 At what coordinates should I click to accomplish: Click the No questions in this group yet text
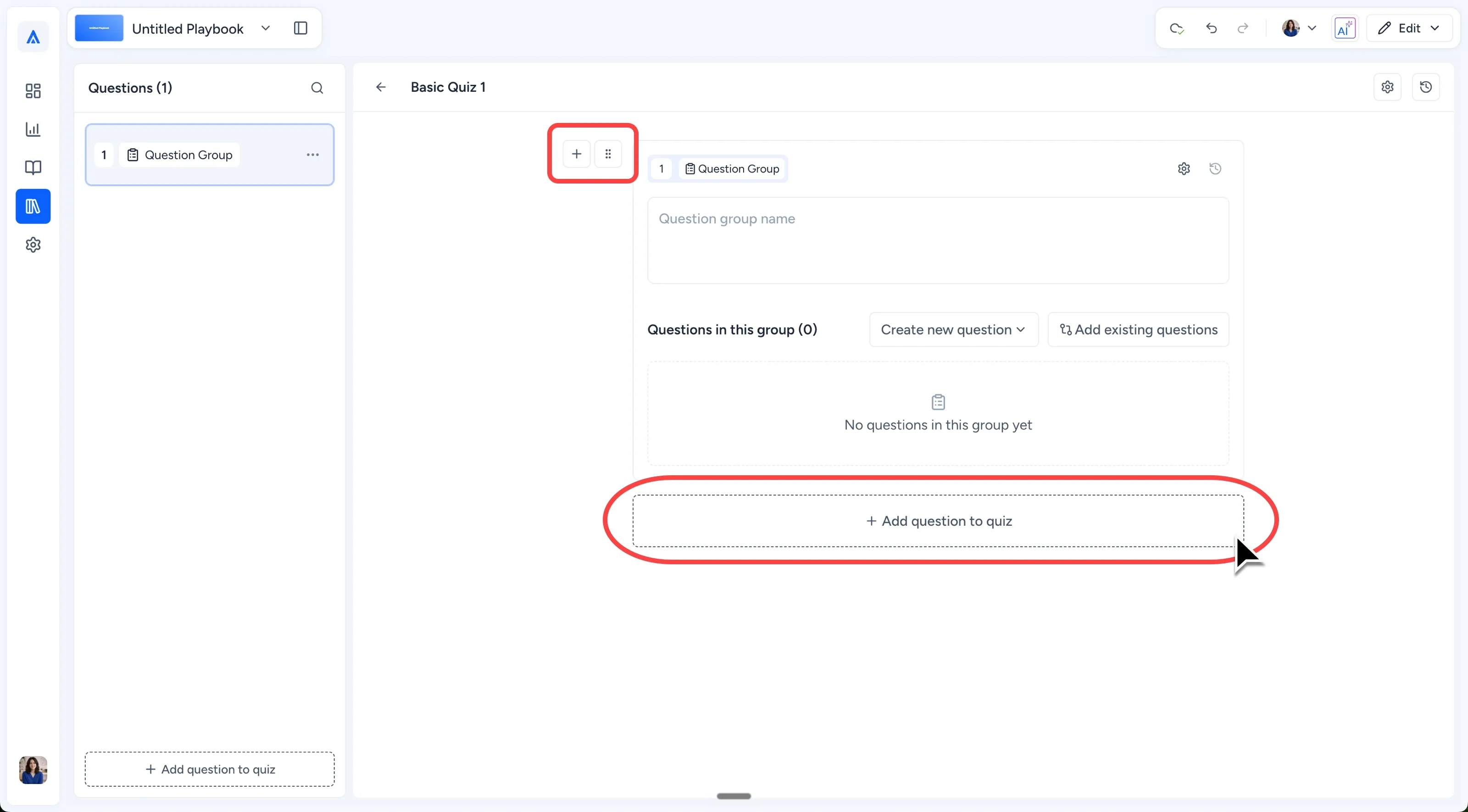[x=938, y=425]
